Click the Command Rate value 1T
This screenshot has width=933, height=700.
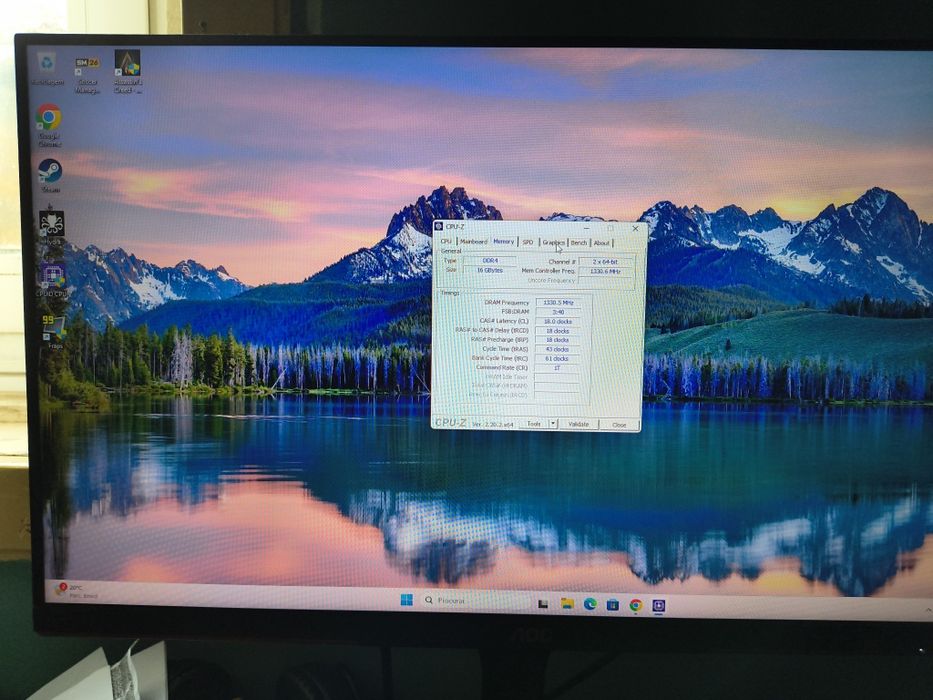click(557, 368)
